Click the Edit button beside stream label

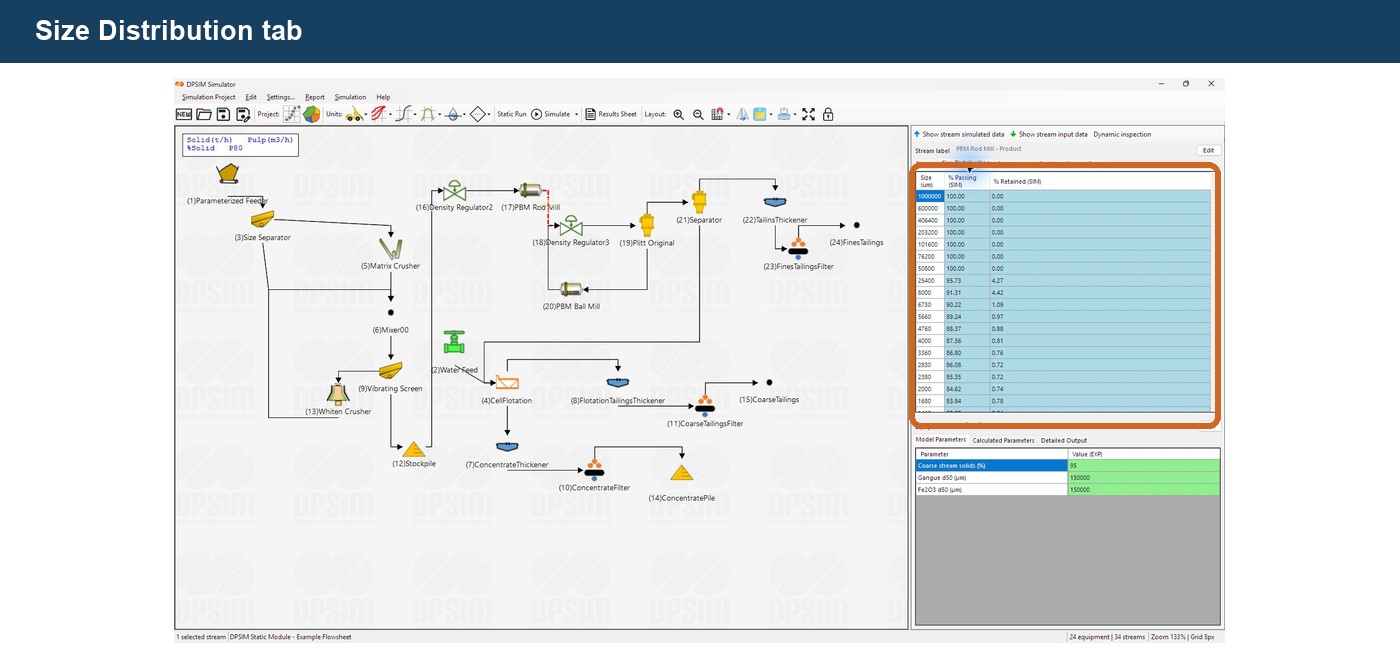1208,150
